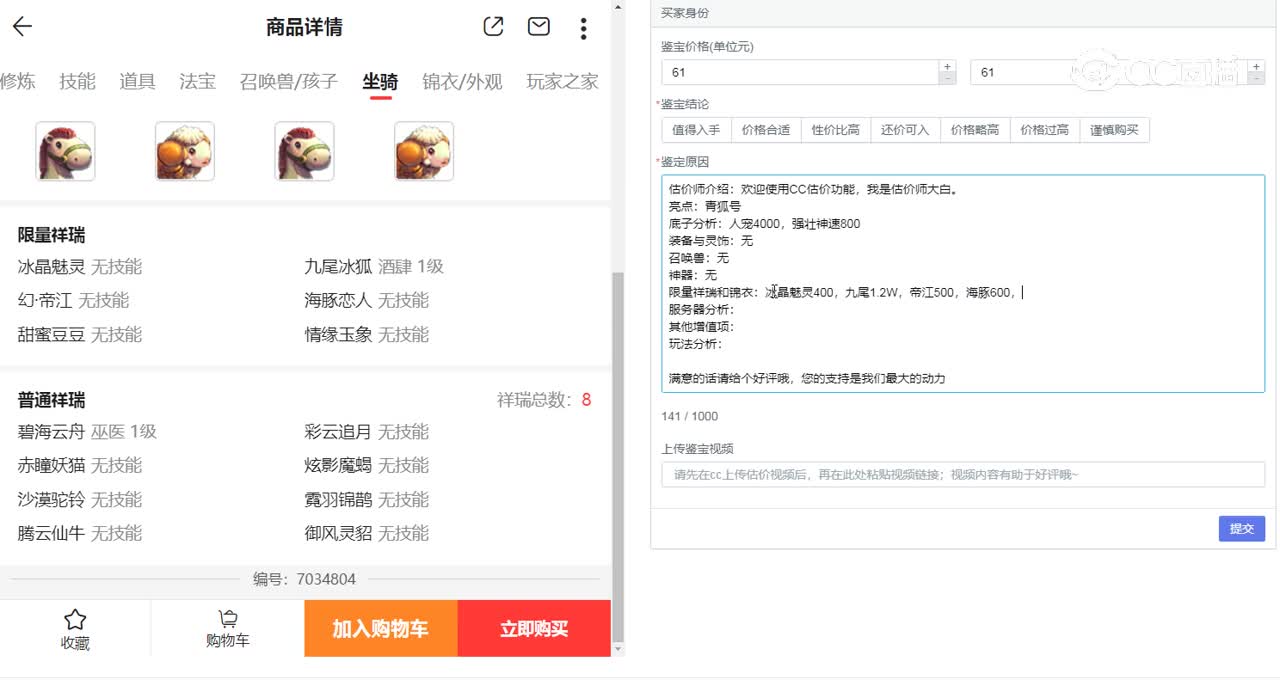1280x686 pixels.
Task: Click the video link input field
Action: 960,474
